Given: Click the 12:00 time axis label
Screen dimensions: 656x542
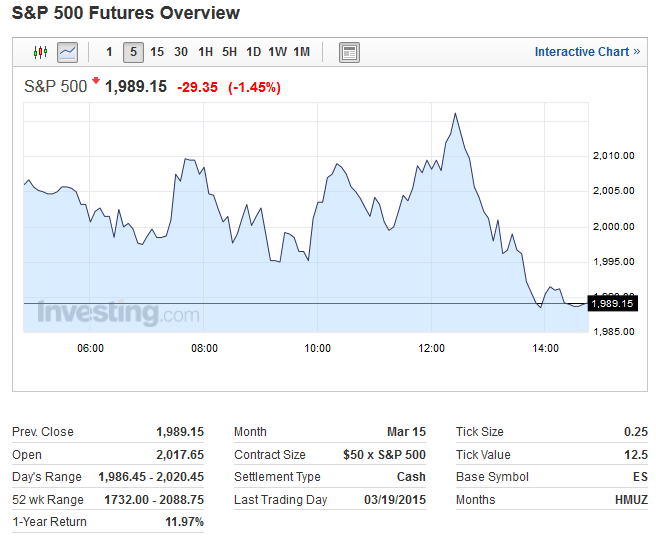Looking at the screenshot, I should click(432, 348).
